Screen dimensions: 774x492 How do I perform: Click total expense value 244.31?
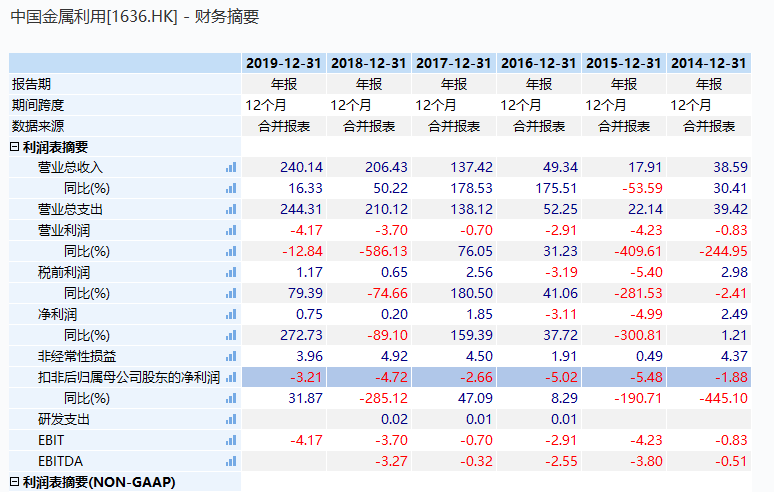[301, 209]
